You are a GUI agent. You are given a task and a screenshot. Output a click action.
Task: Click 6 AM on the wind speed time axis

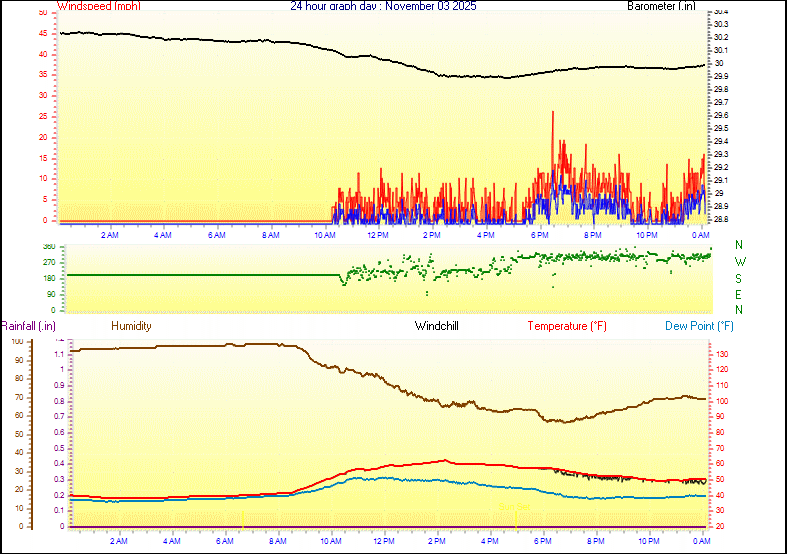[216, 235]
